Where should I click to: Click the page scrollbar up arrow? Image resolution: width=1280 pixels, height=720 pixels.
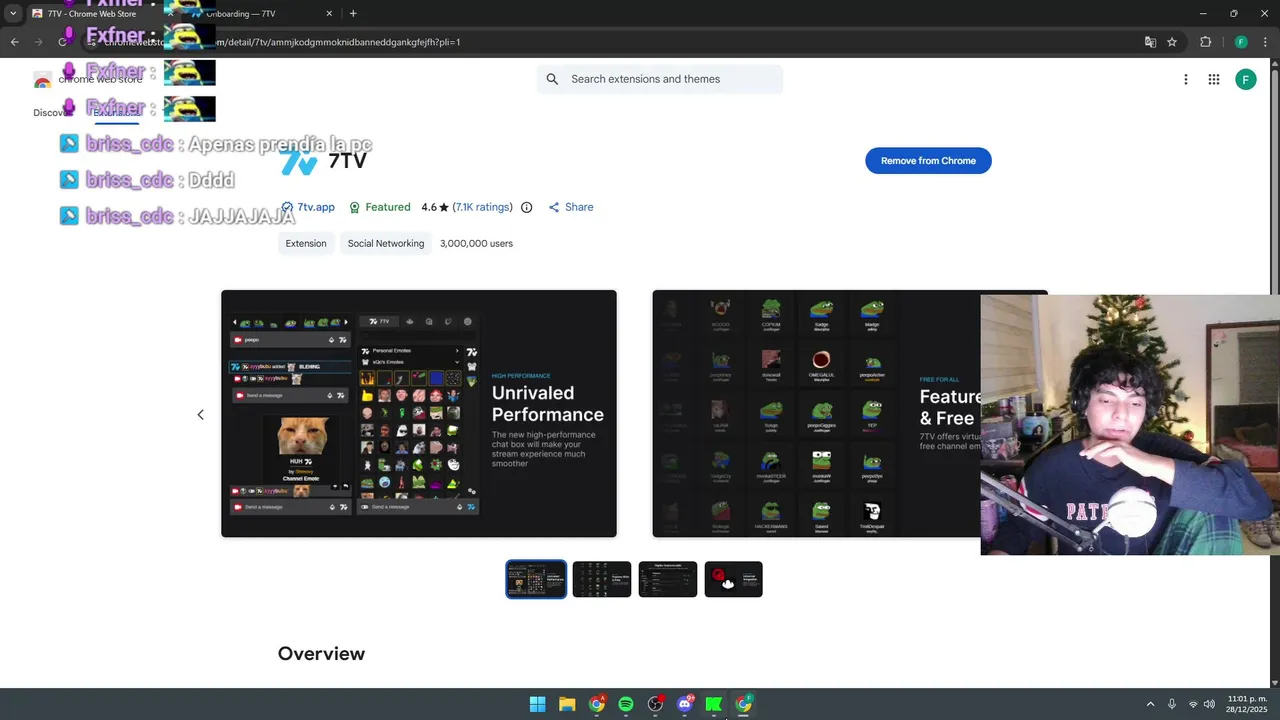[1274, 63]
